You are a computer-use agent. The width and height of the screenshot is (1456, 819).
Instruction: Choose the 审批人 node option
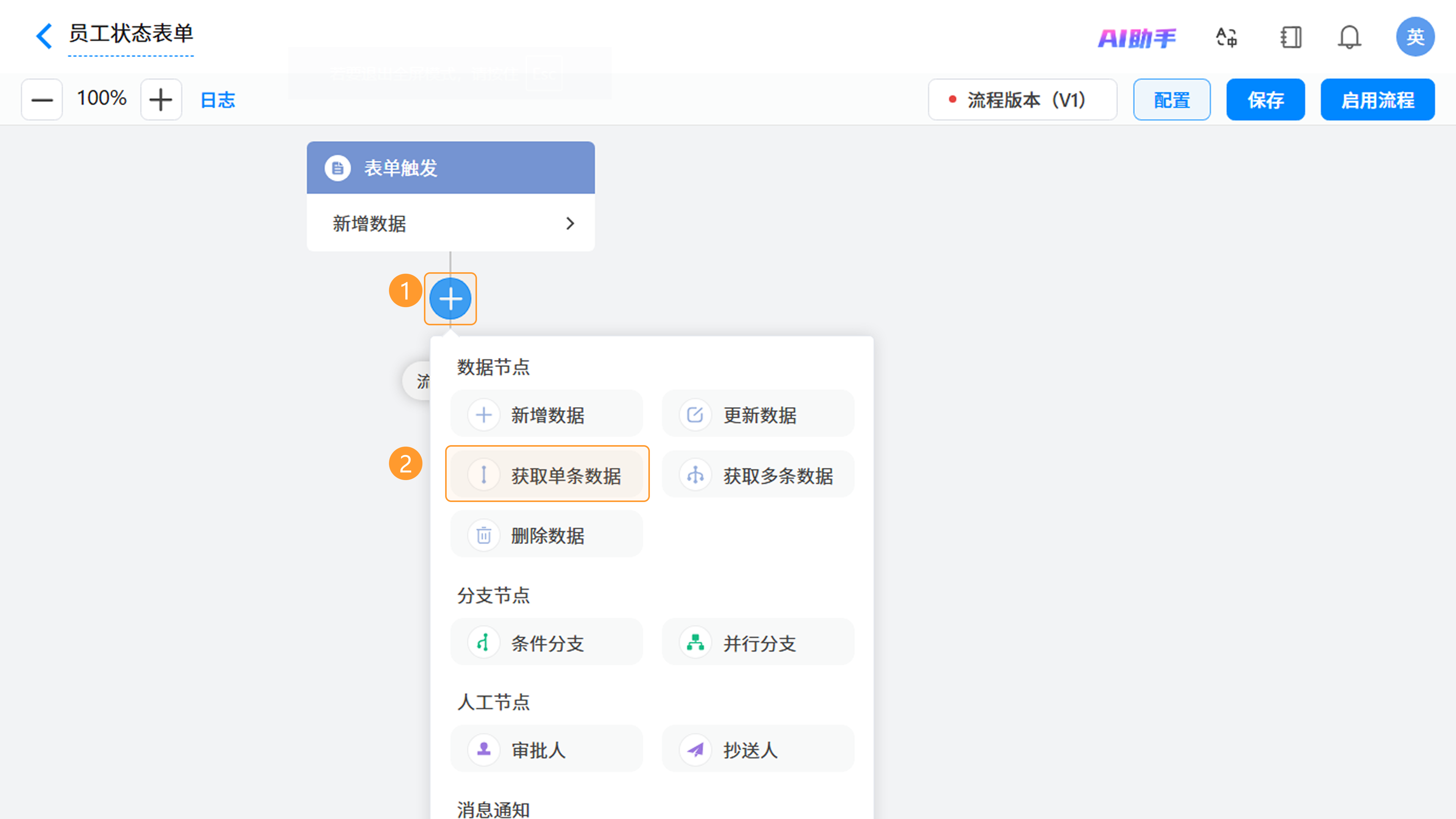[x=546, y=750]
